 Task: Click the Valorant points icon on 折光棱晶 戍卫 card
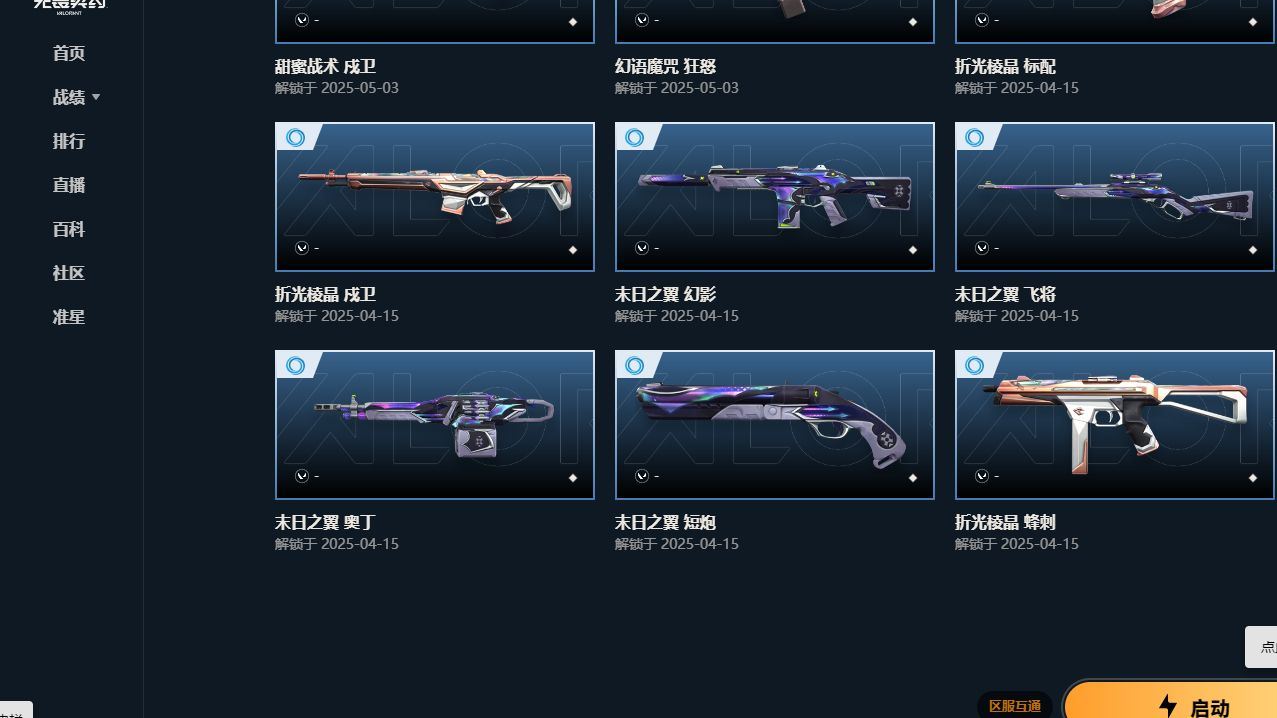(302, 248)
